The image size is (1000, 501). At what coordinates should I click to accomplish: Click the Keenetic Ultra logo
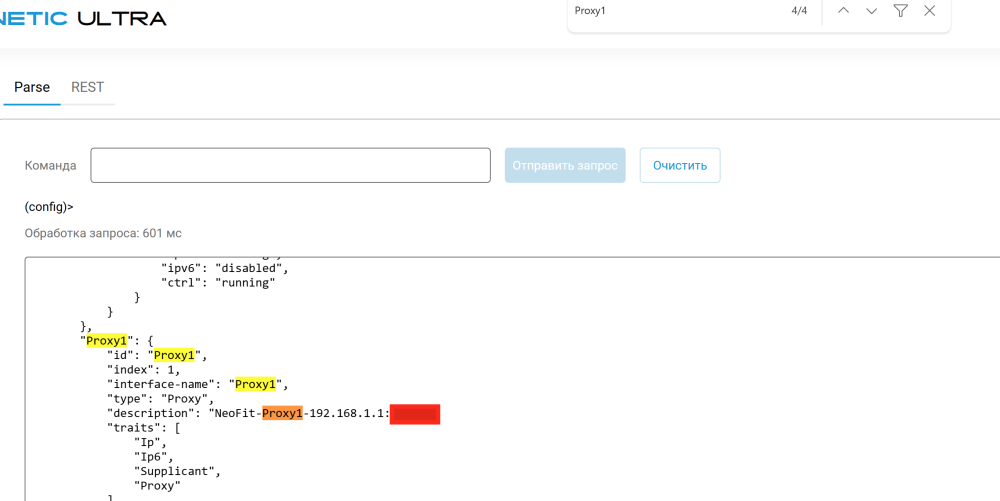point(83,18)
